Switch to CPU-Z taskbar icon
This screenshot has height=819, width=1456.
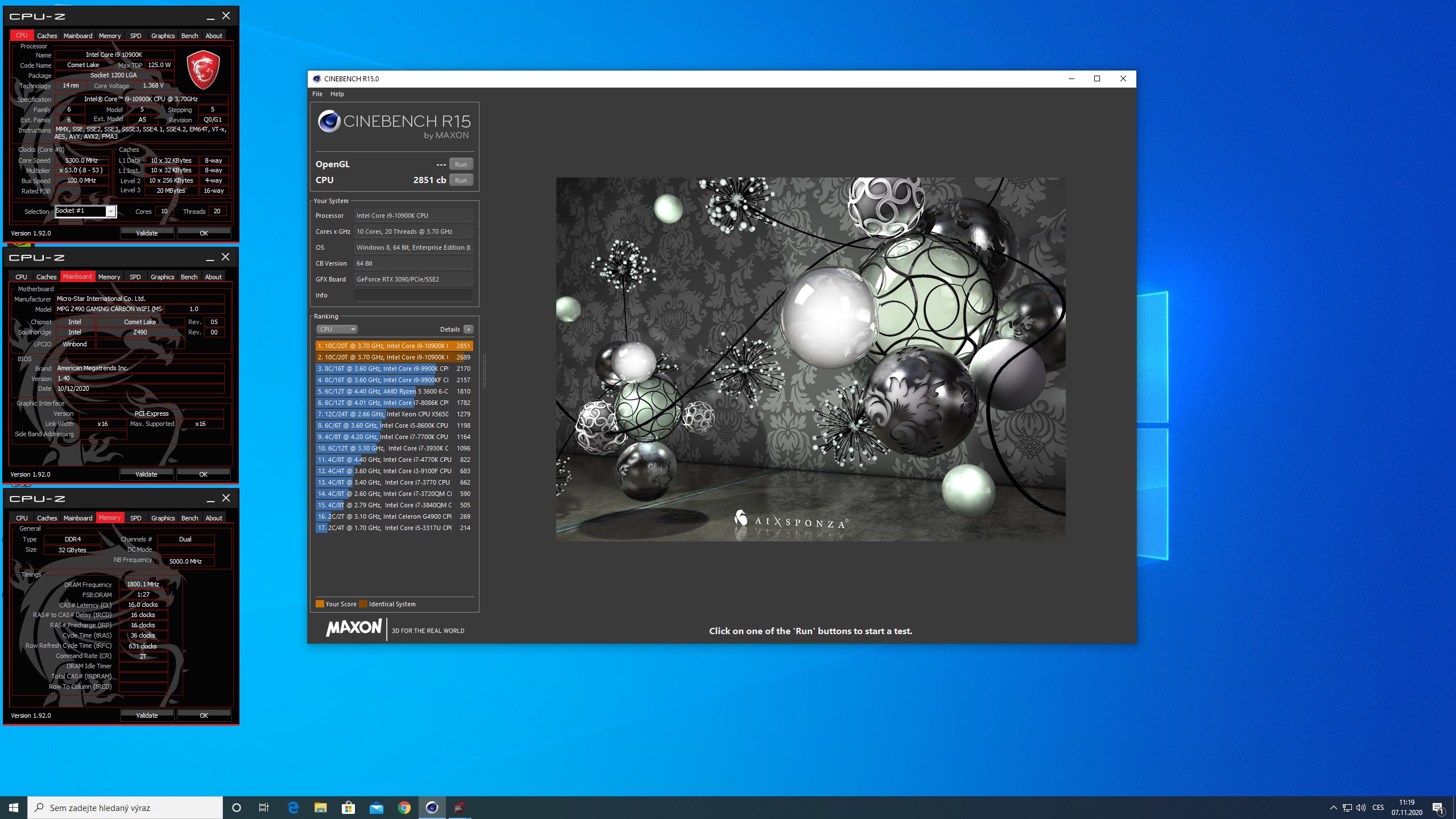(460, 808)
